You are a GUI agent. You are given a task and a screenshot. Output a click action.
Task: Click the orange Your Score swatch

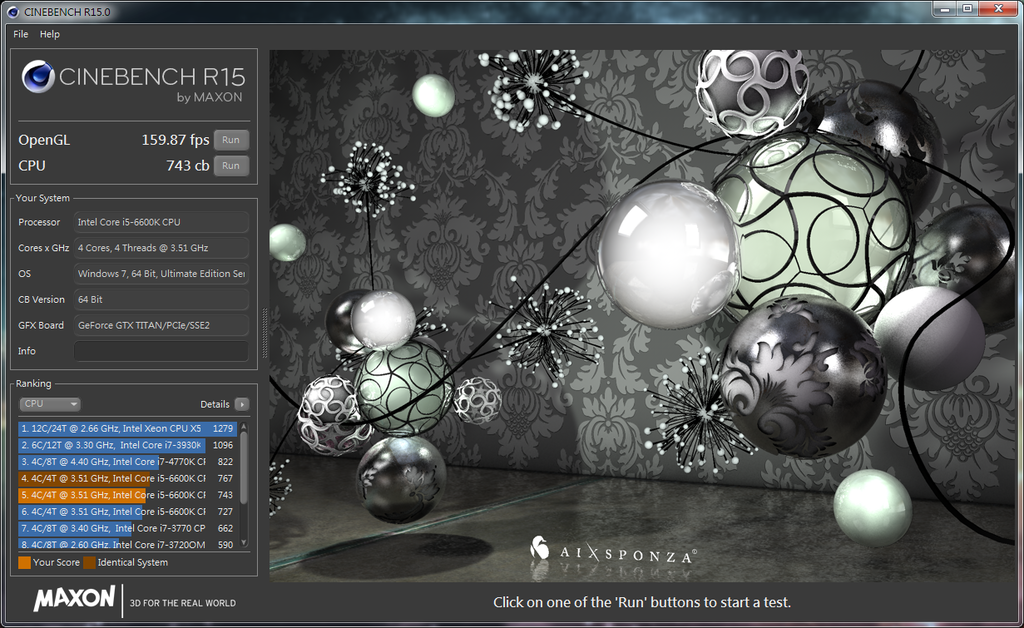pos(24,563)
